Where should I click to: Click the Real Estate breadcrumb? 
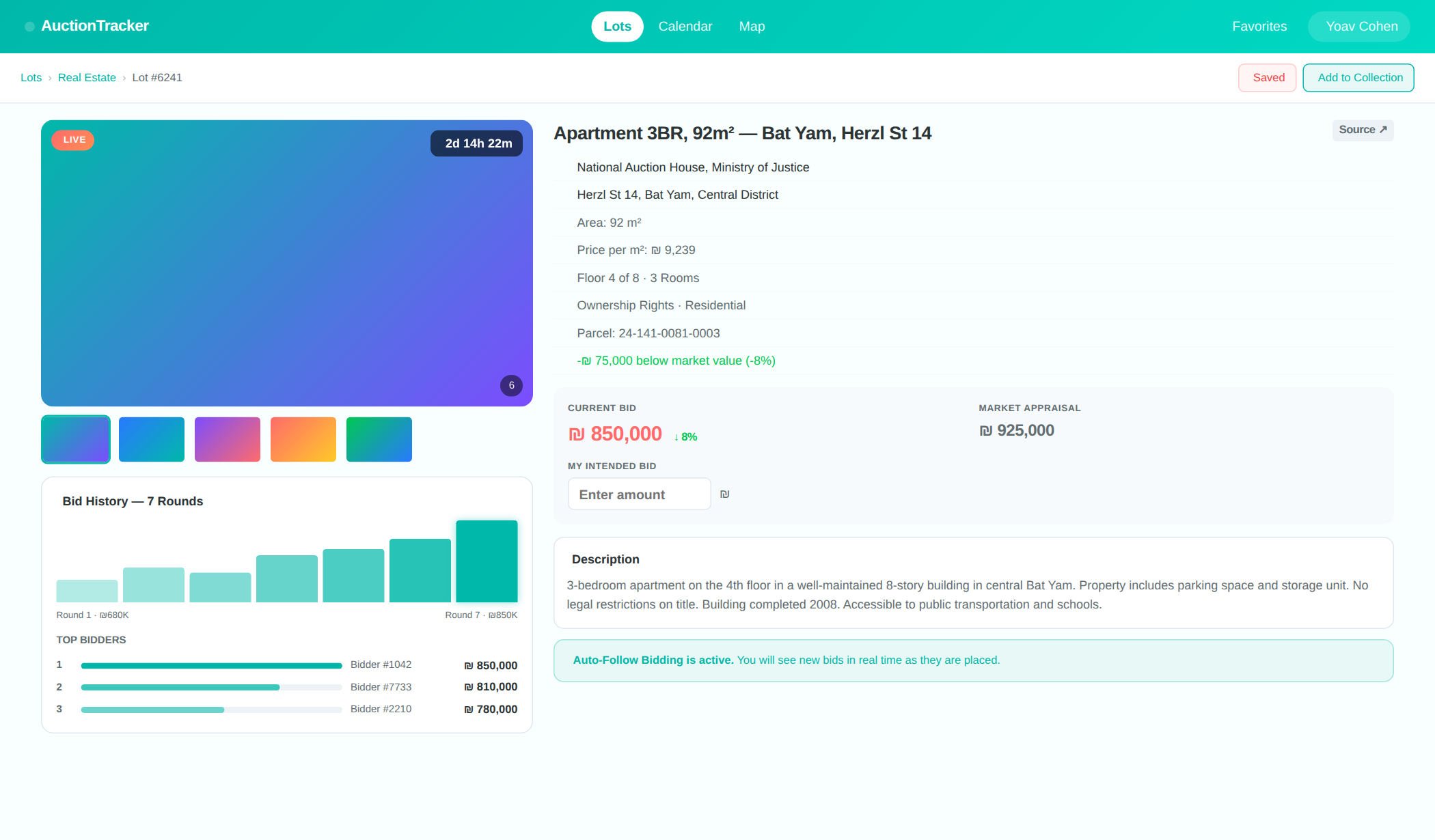(x=87, y=78)
